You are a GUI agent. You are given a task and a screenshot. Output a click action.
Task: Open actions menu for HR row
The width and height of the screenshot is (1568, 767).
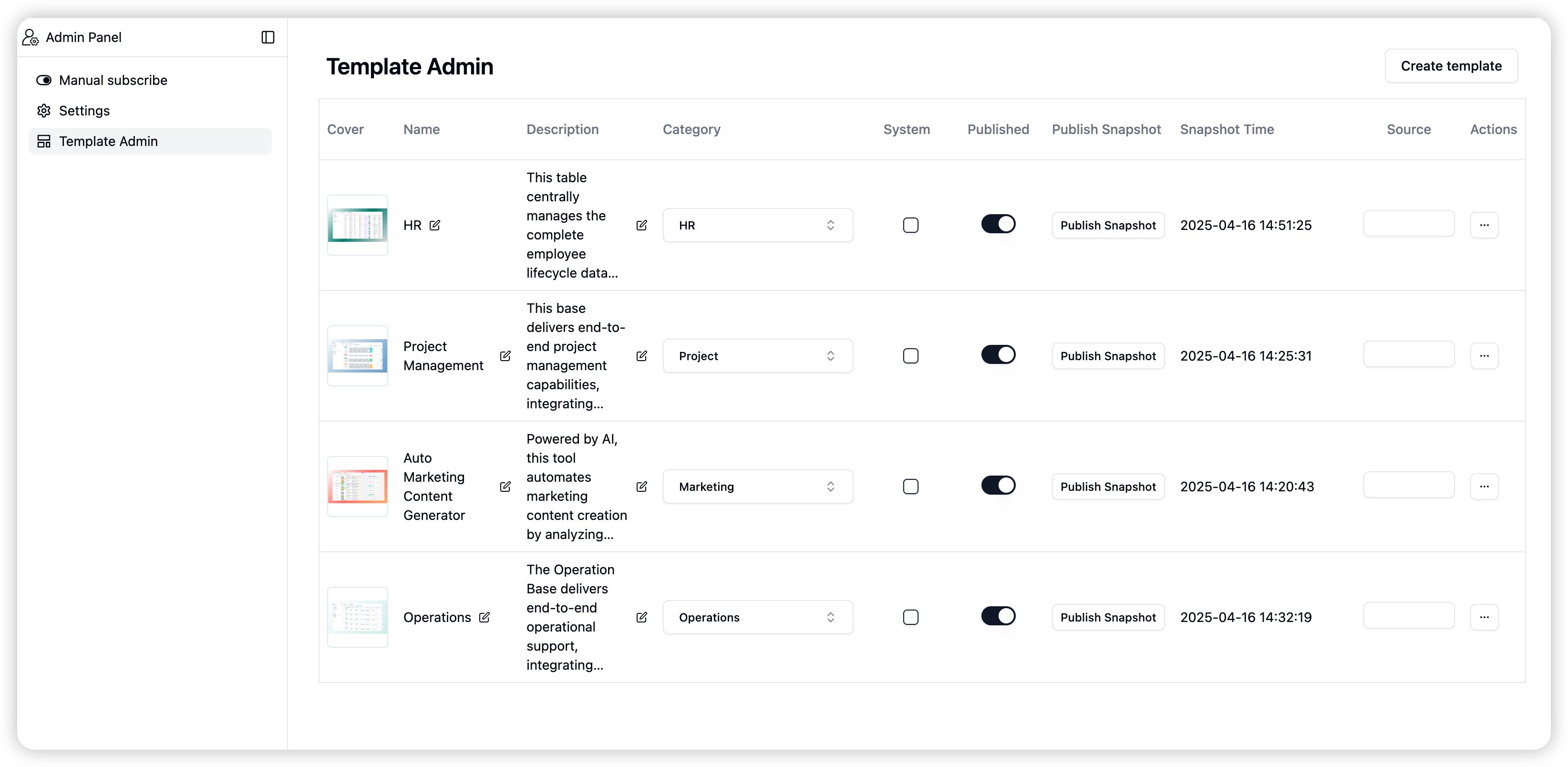pyautogui.click(x=1484, y=225)
